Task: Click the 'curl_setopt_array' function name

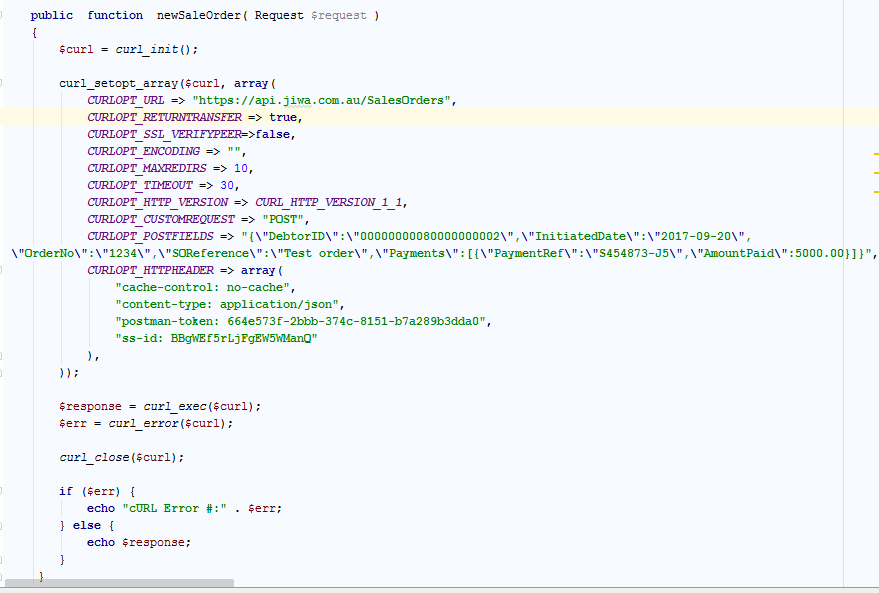Action: pos(118,84)
